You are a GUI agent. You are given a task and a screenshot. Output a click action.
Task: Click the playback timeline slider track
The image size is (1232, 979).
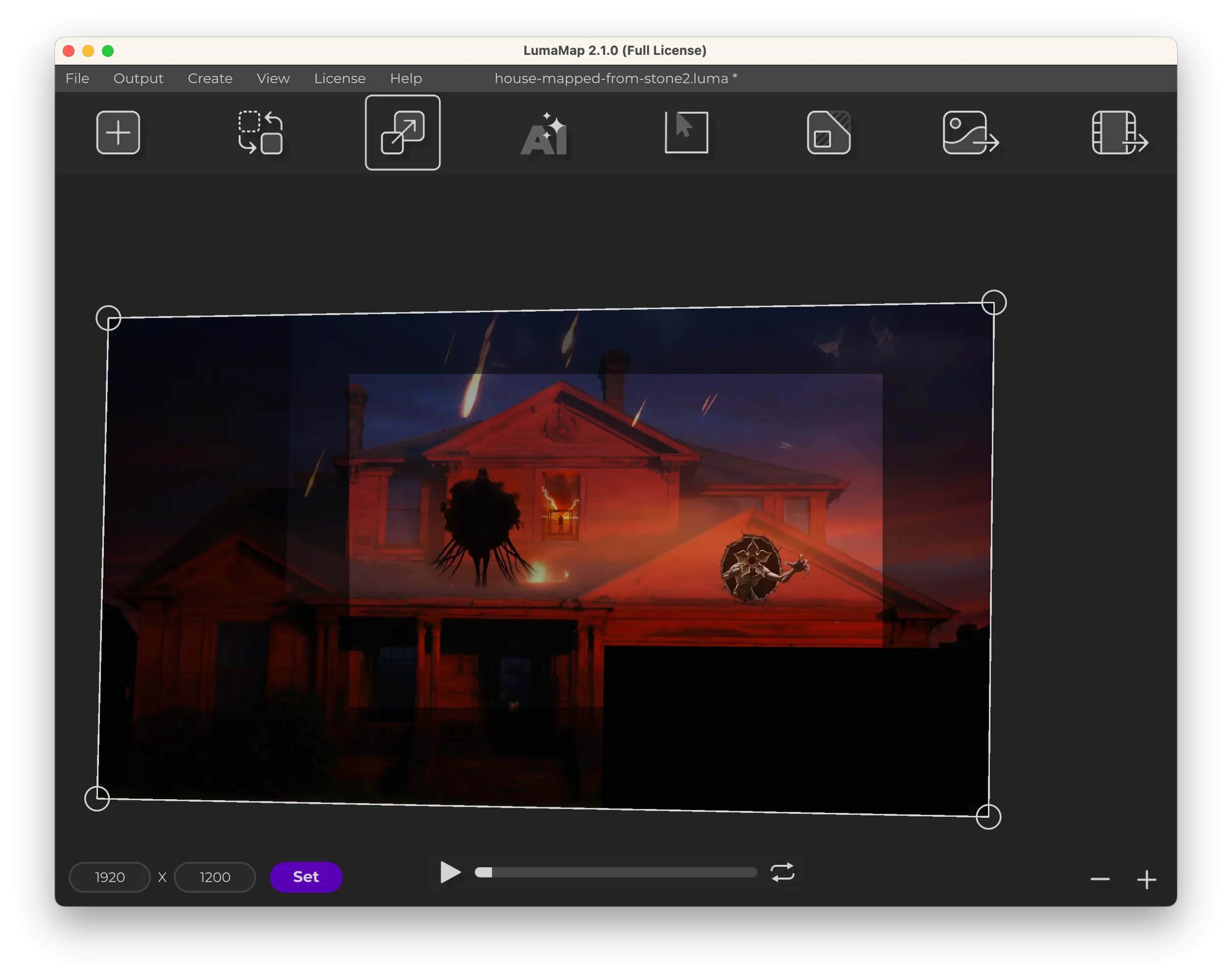[616, 872]
